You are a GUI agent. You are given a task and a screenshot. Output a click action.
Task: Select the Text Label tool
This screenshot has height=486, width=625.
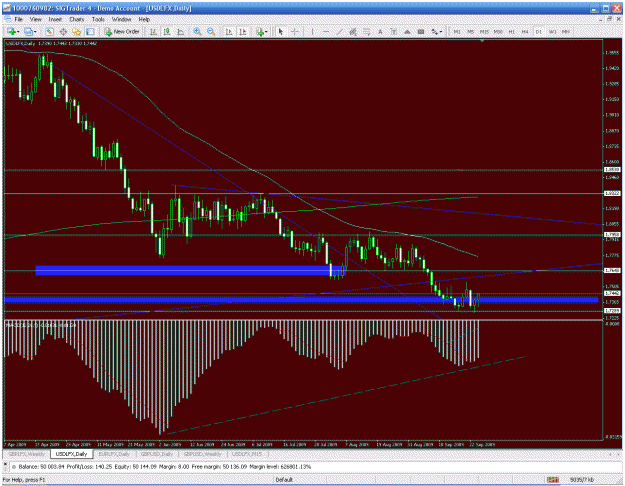(x=394, y=31)
